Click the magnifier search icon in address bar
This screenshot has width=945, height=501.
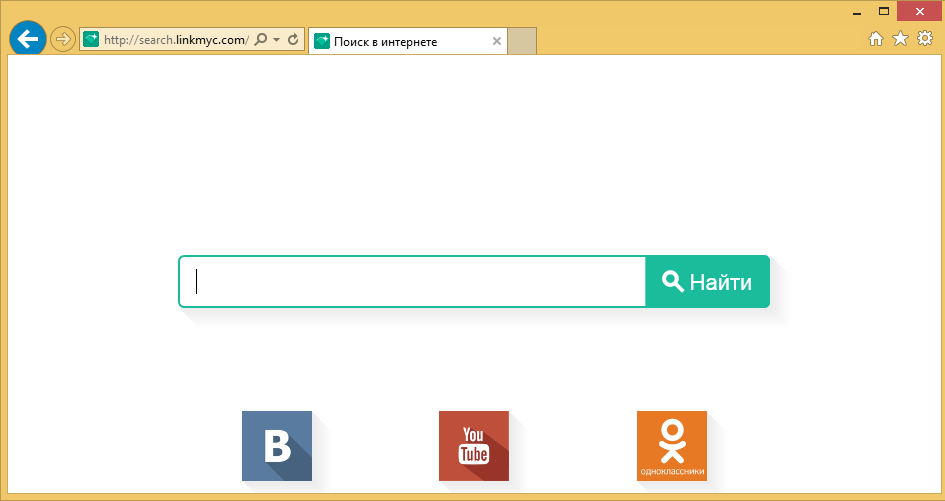(x=260, y=40)
